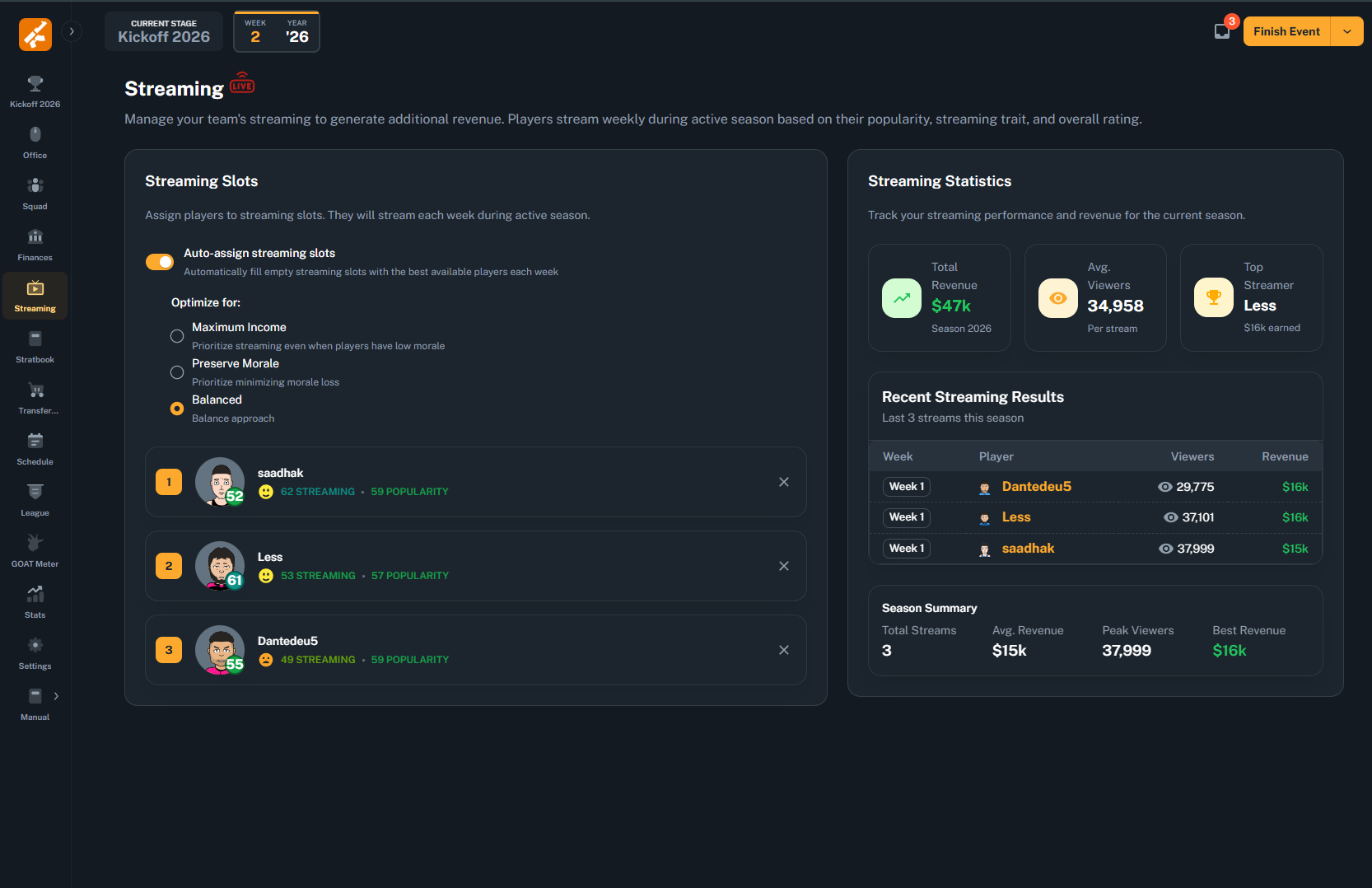Expand the sidebar with the chevron
The width and height of the screenshot is (1372, 888).
click(x=72, y=31)
